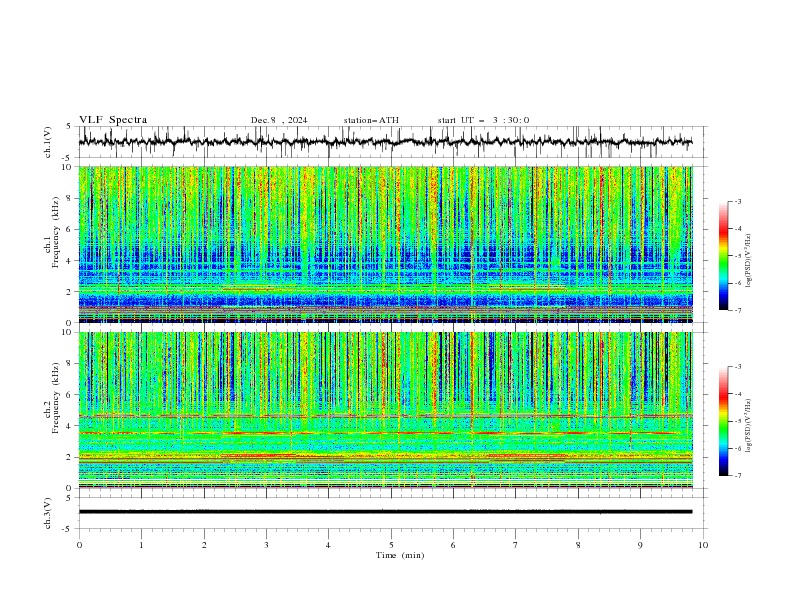Click the "-7" tick on ch.2 color bar
792x612 pixels.
[x=738, y=475]
